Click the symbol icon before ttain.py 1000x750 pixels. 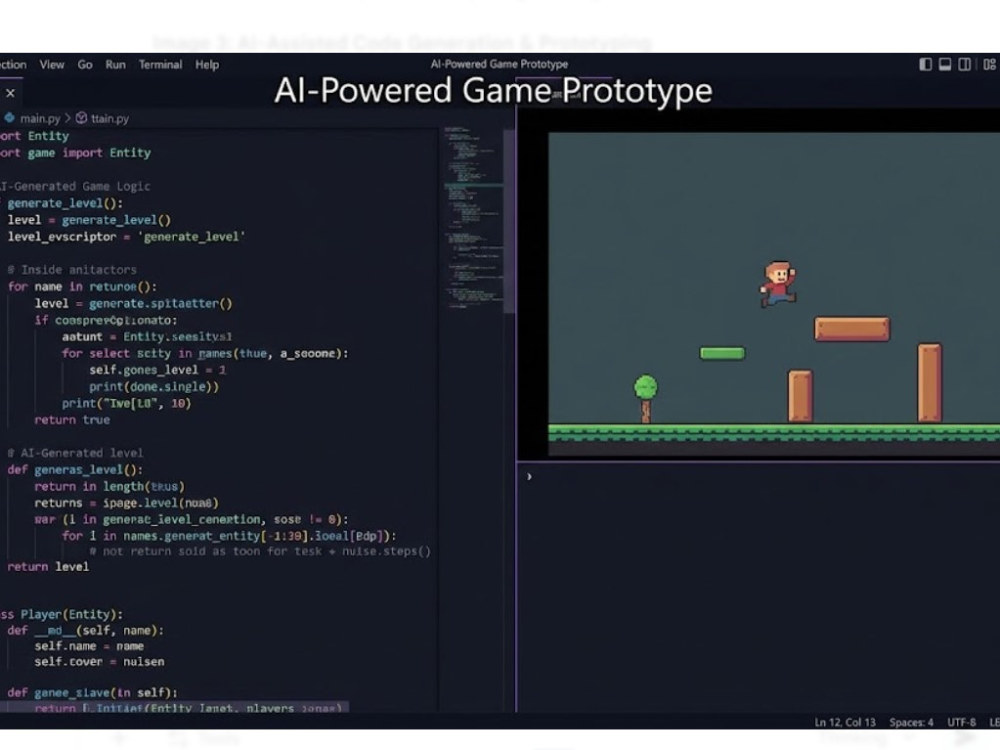[82, 118]
